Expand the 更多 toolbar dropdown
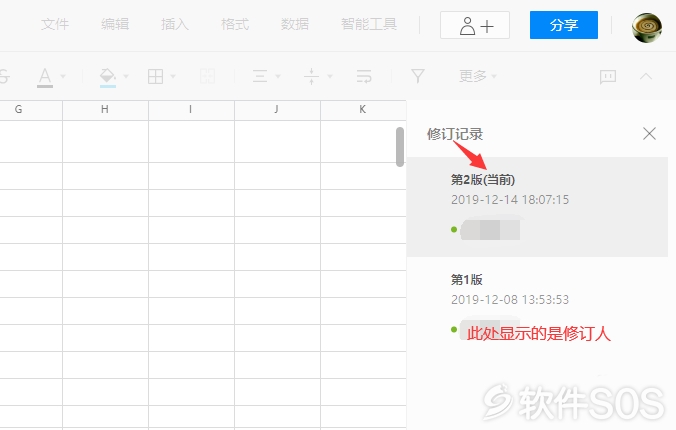Screen dimensions: 676x430 [x=478, y=76]
